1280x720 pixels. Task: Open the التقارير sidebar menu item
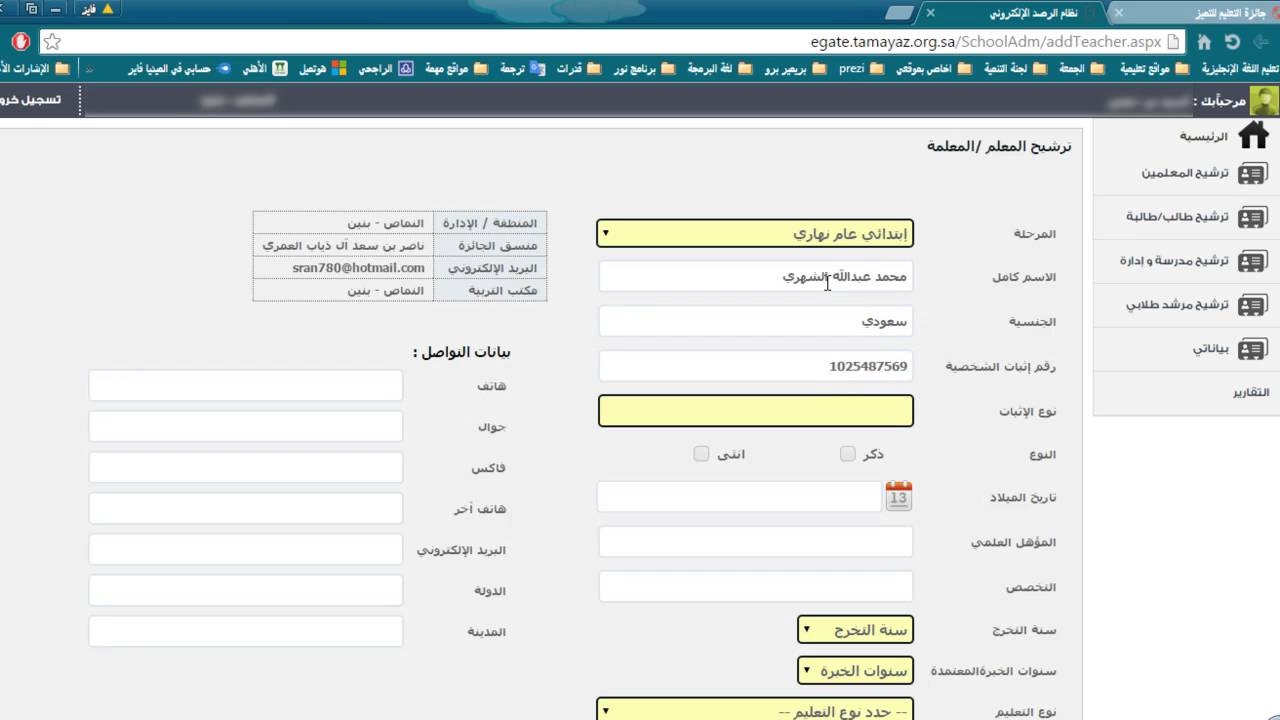click(x=1251, y=393)
